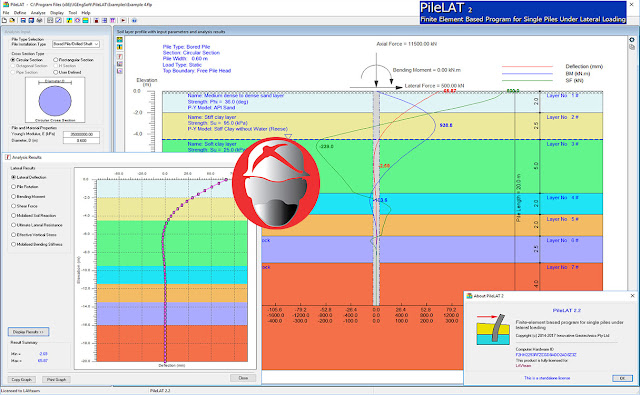Click the blue plus icon at the profile's top right
Screen dimensions: 640x395
(632, 40)
